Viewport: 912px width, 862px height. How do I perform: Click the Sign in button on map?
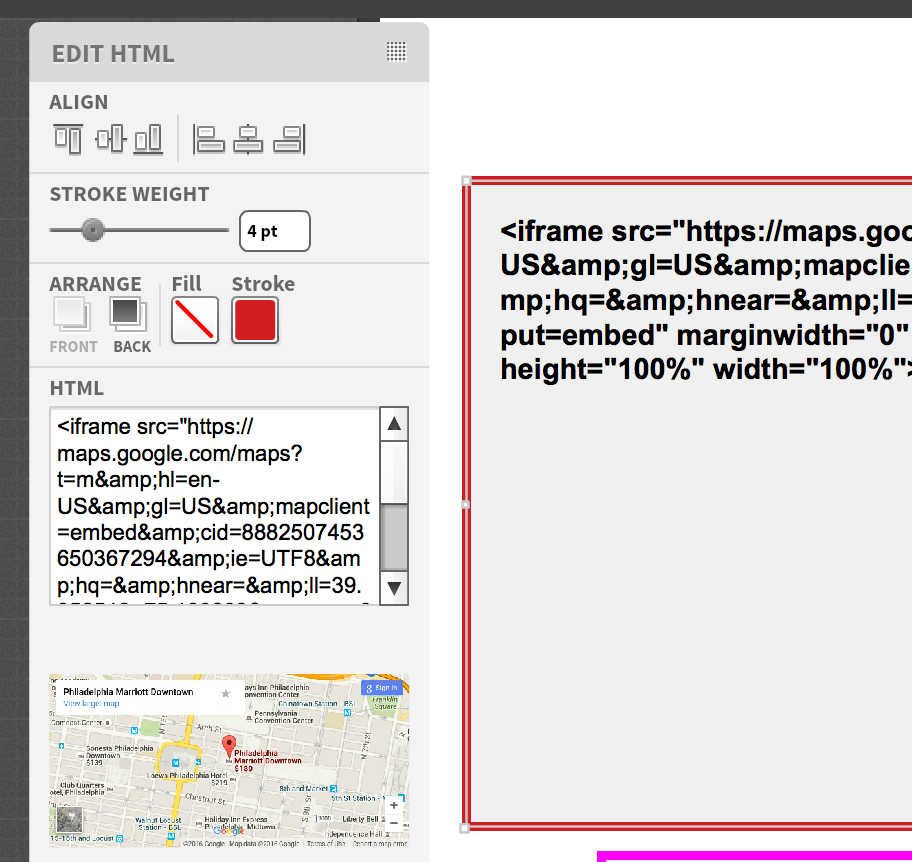click(382, 688)
